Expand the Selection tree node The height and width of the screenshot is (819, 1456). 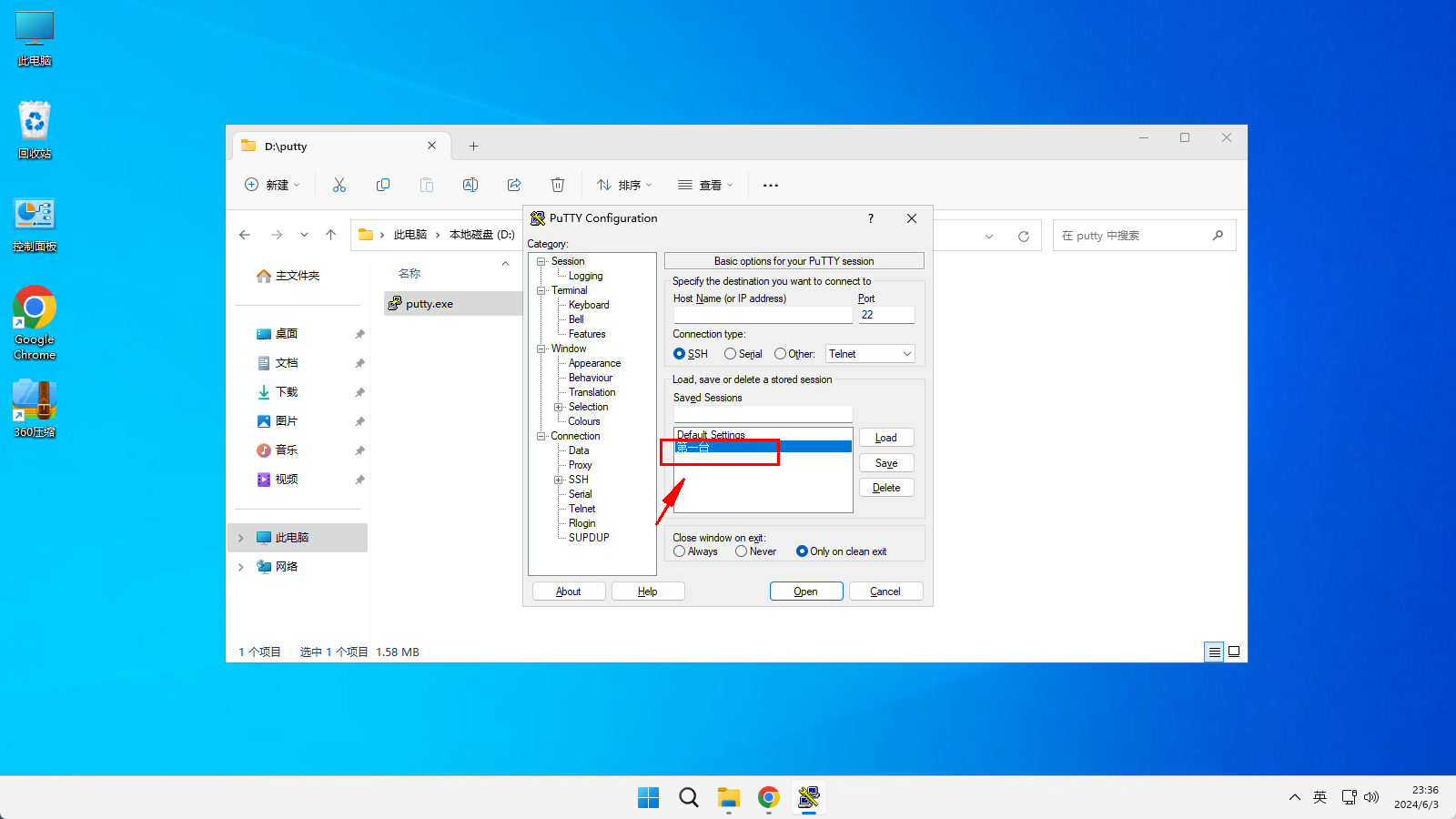(559, 407)
